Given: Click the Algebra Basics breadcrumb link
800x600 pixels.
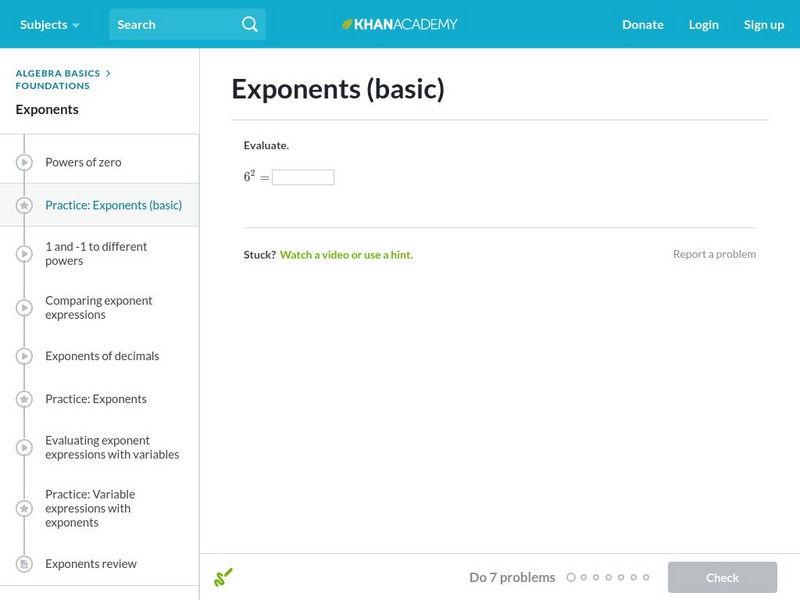Looking at the screenshot, I should coord(58,73).
